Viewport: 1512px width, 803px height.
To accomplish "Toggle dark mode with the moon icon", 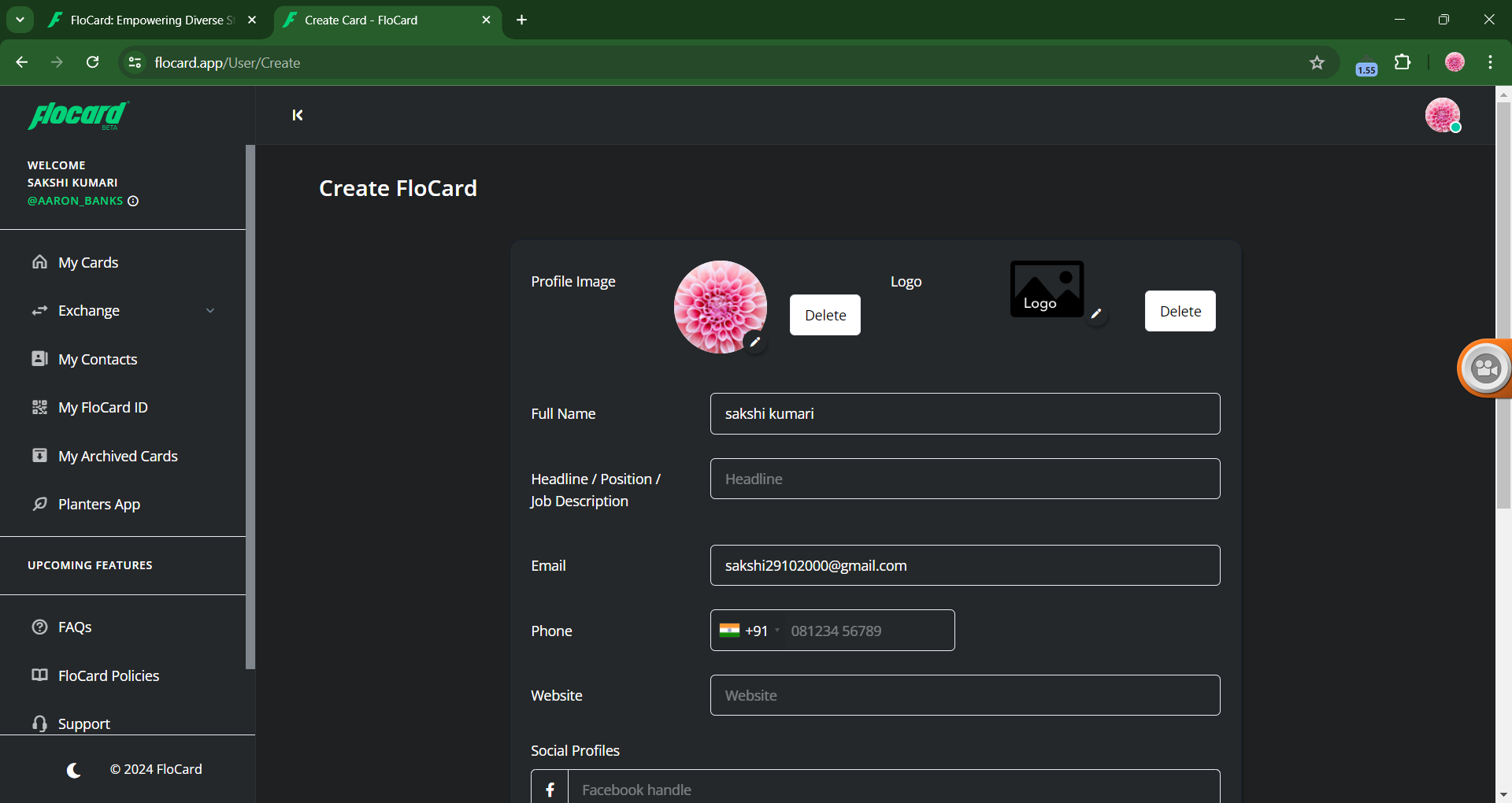I will (x=74, y=770).
